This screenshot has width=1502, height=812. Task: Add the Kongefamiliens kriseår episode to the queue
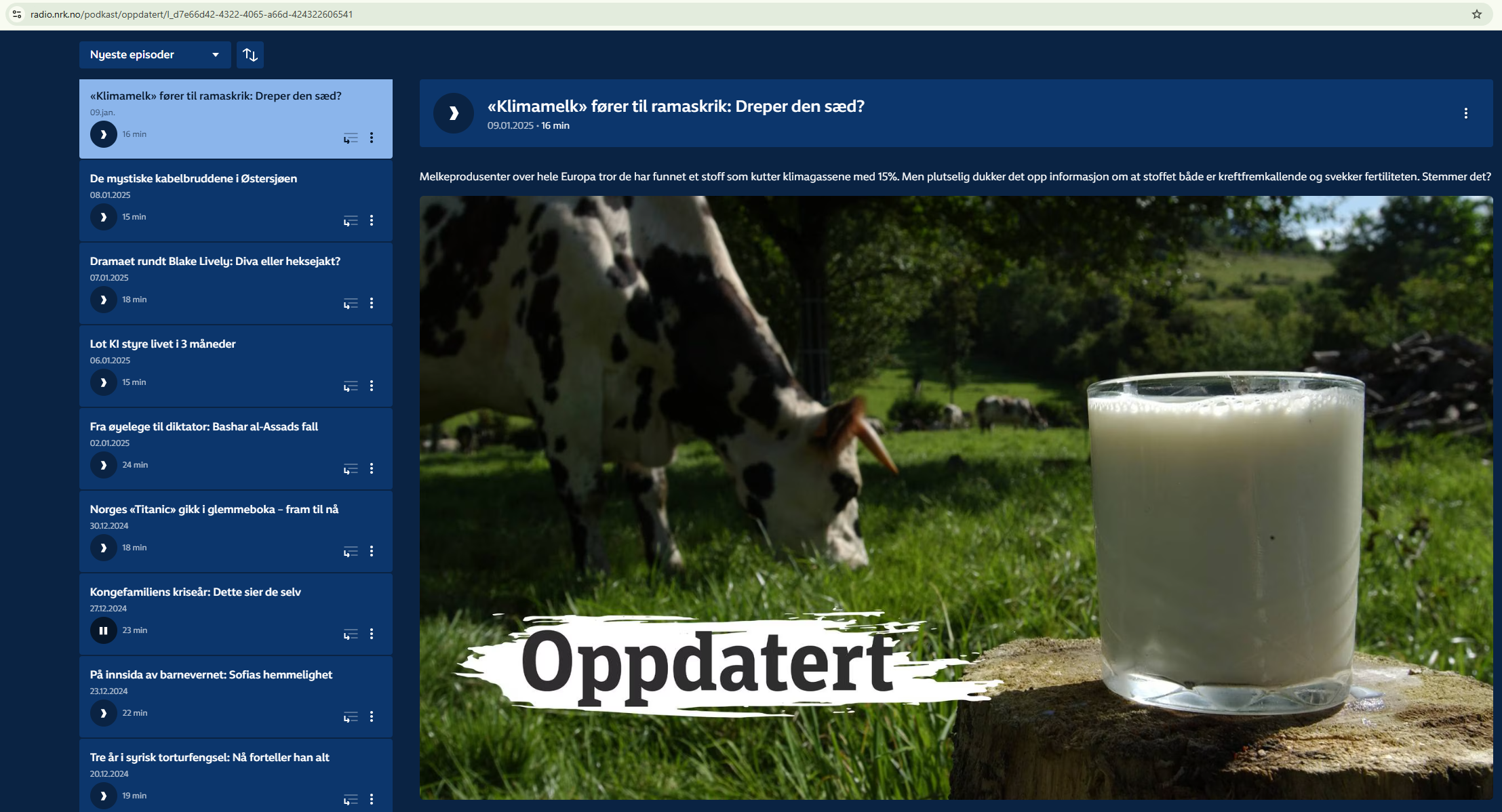point(350,634)
